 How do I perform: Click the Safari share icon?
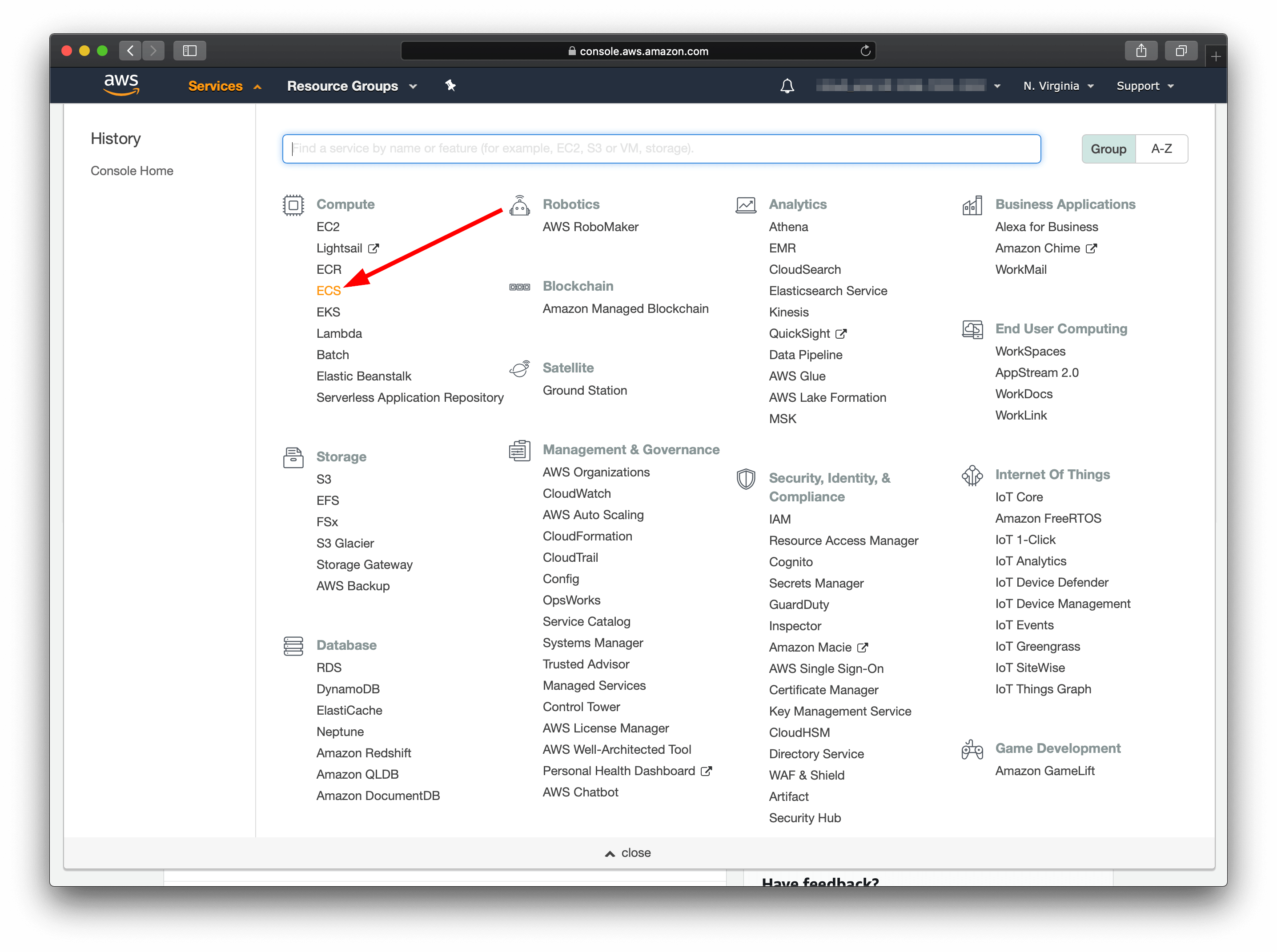(x=1141, y=51)
